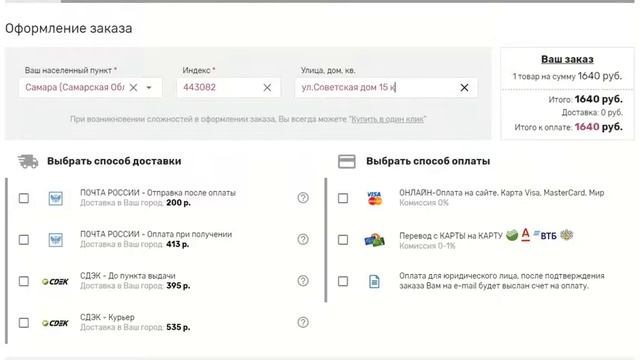640x360 pixels.
Task: Click the credit card payment header icon
Action: (x=347, y=161)
